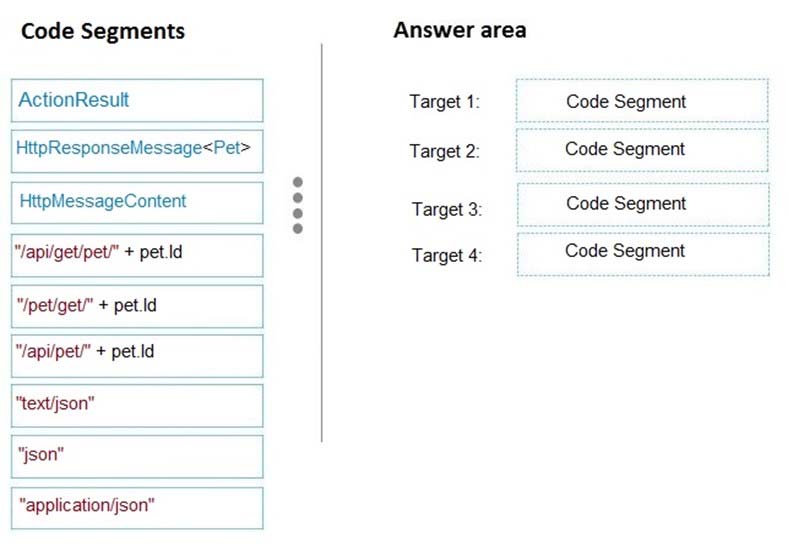Select the "/api/get/pet/" + pet.Id segment
This screenshot has height=550, width=788.
137,255
